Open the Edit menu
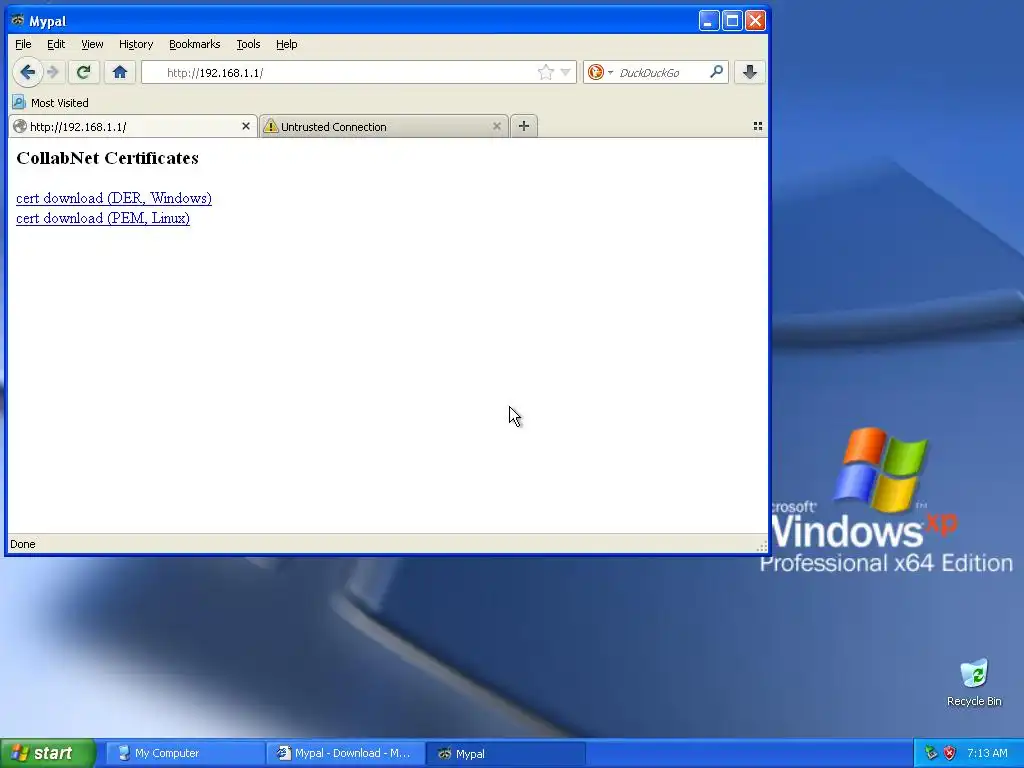 point(56,44)
